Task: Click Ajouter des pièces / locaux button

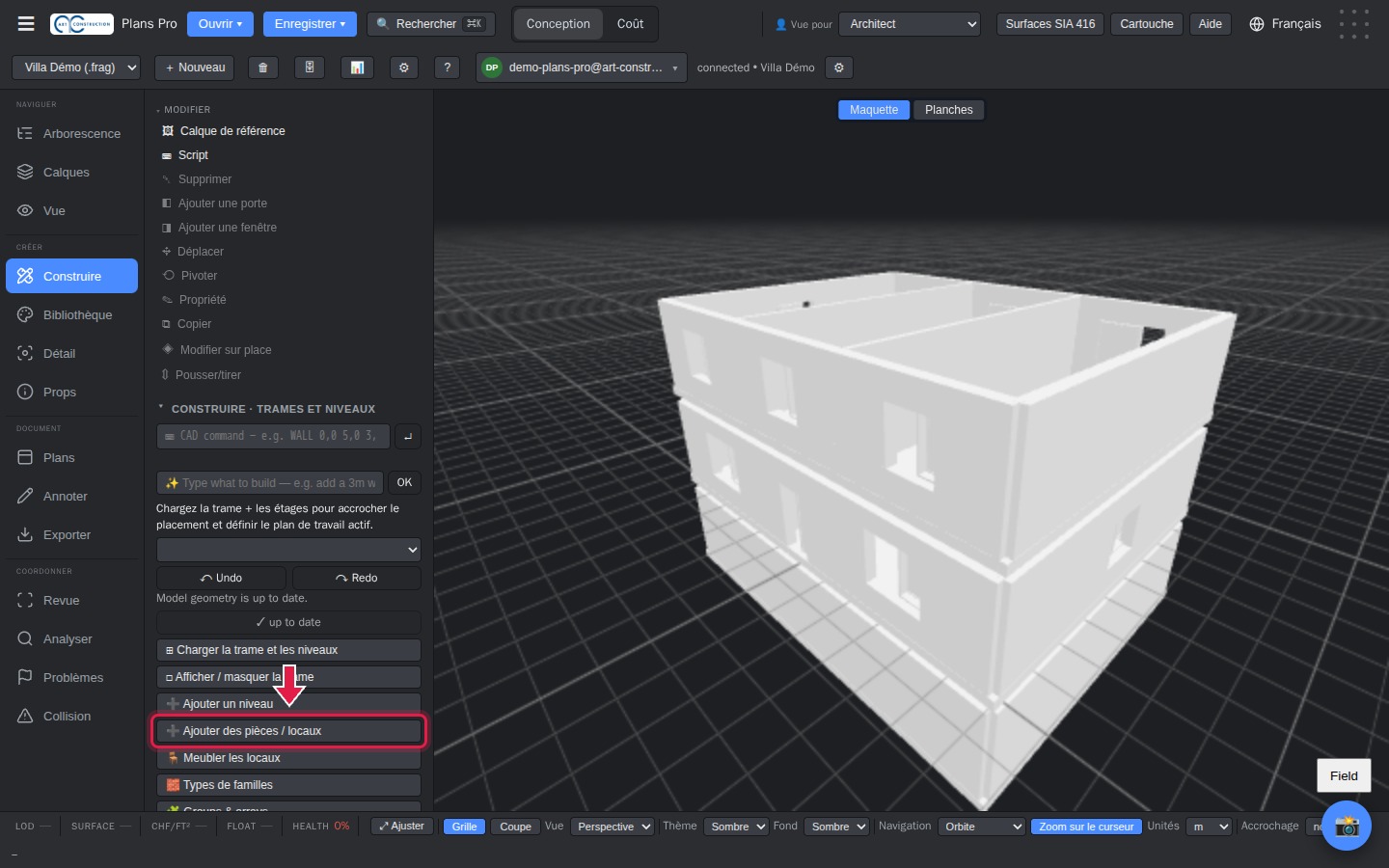Action: (x=288, y=731)
